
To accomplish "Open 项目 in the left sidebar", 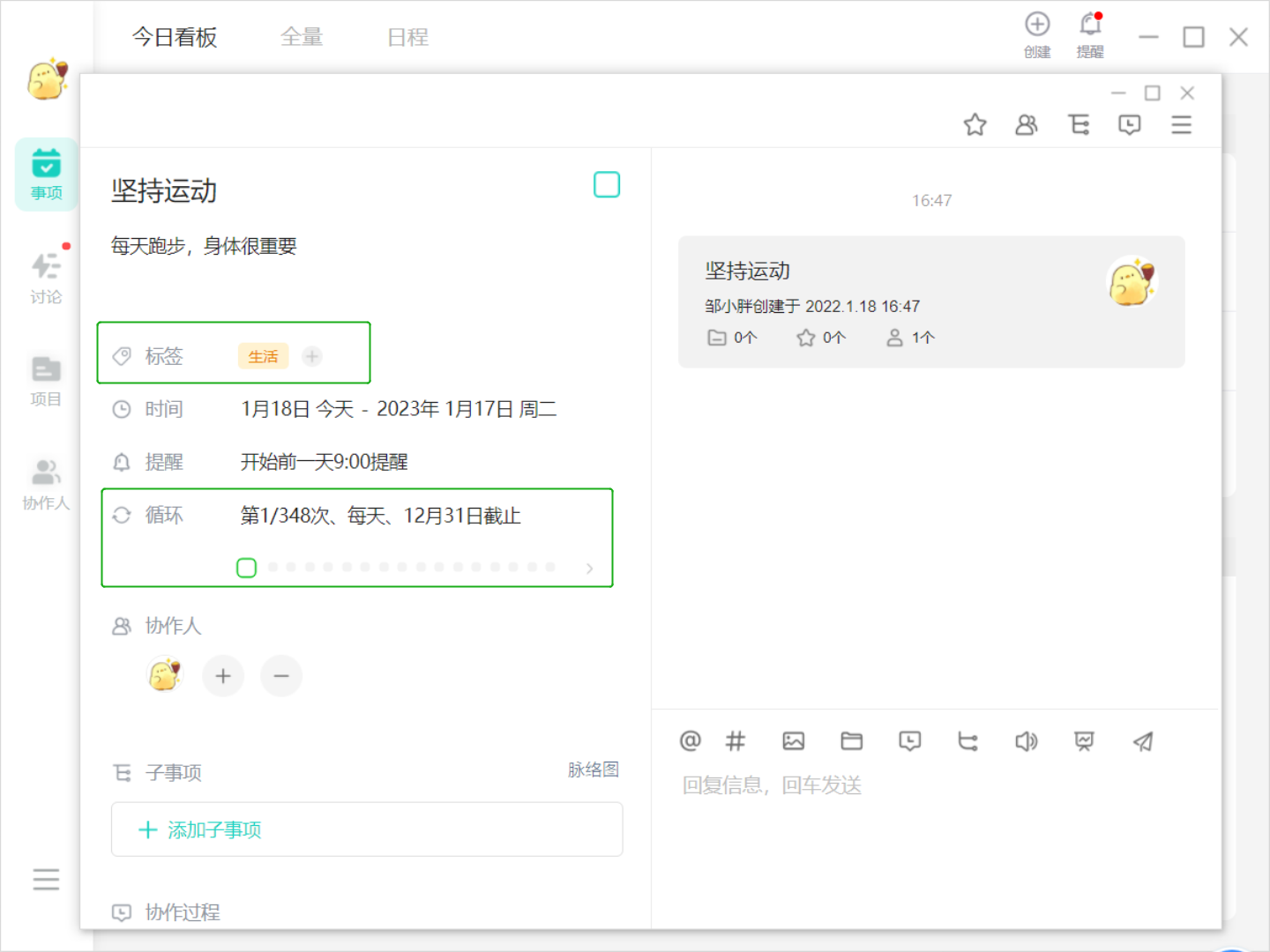I will click(x=46, y=380).
